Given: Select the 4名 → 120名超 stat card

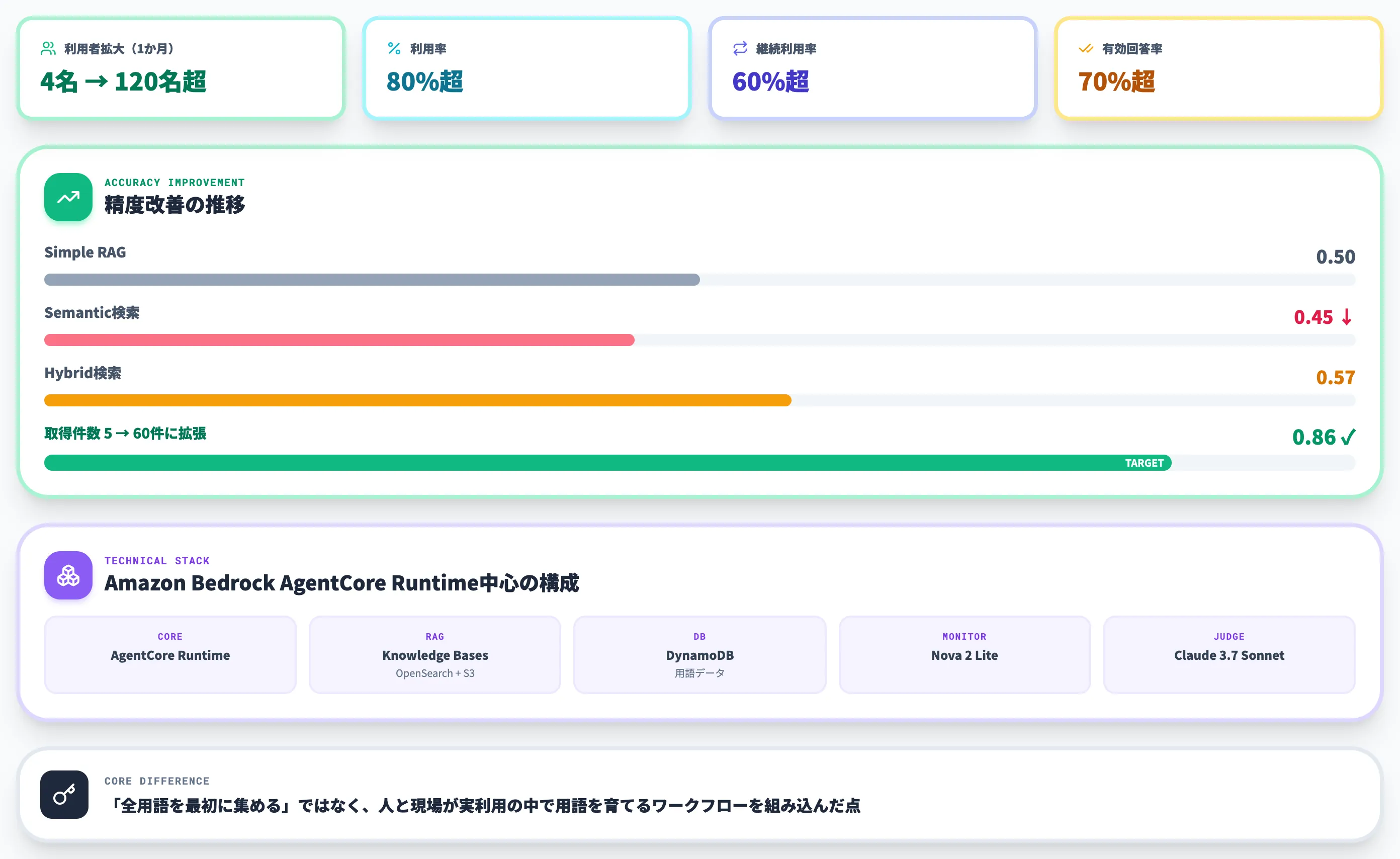Looking at the screenshot, I should click(x=181, y=68).
